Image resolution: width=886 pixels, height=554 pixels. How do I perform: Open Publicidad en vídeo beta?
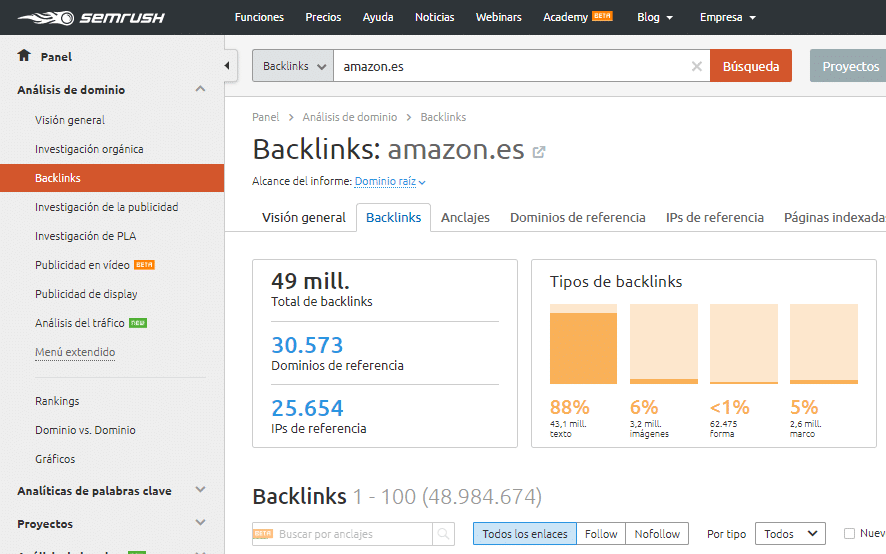click(x=95, y=265)
